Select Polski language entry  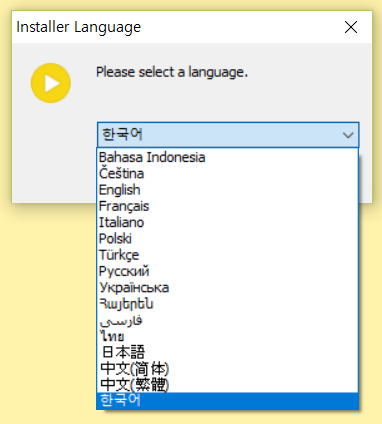pyautogui.click(x=228, y=239)
